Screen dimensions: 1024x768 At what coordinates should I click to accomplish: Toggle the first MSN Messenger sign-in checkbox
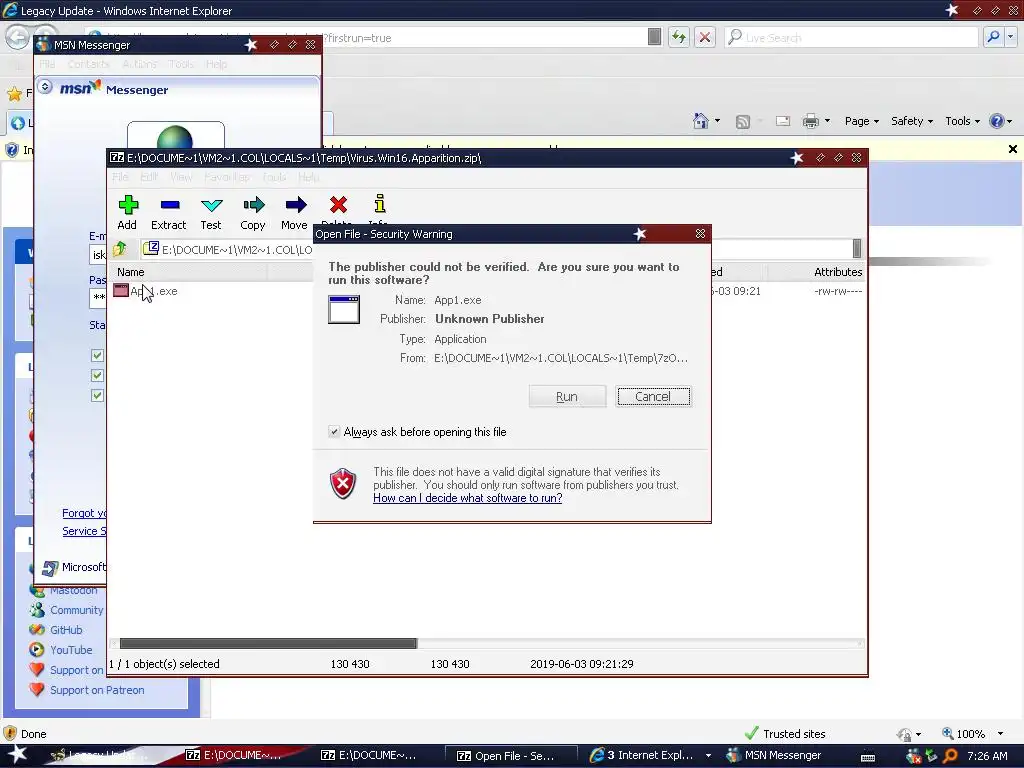coord(97,355)
